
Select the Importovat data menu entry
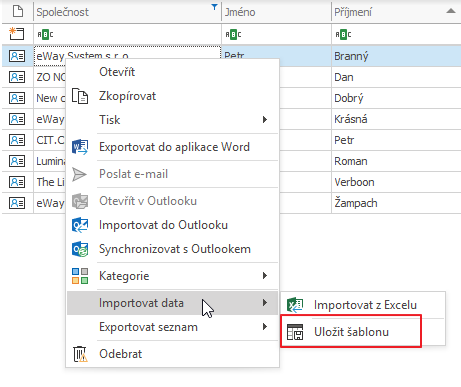pyautogui.click(x=172, y=303)
